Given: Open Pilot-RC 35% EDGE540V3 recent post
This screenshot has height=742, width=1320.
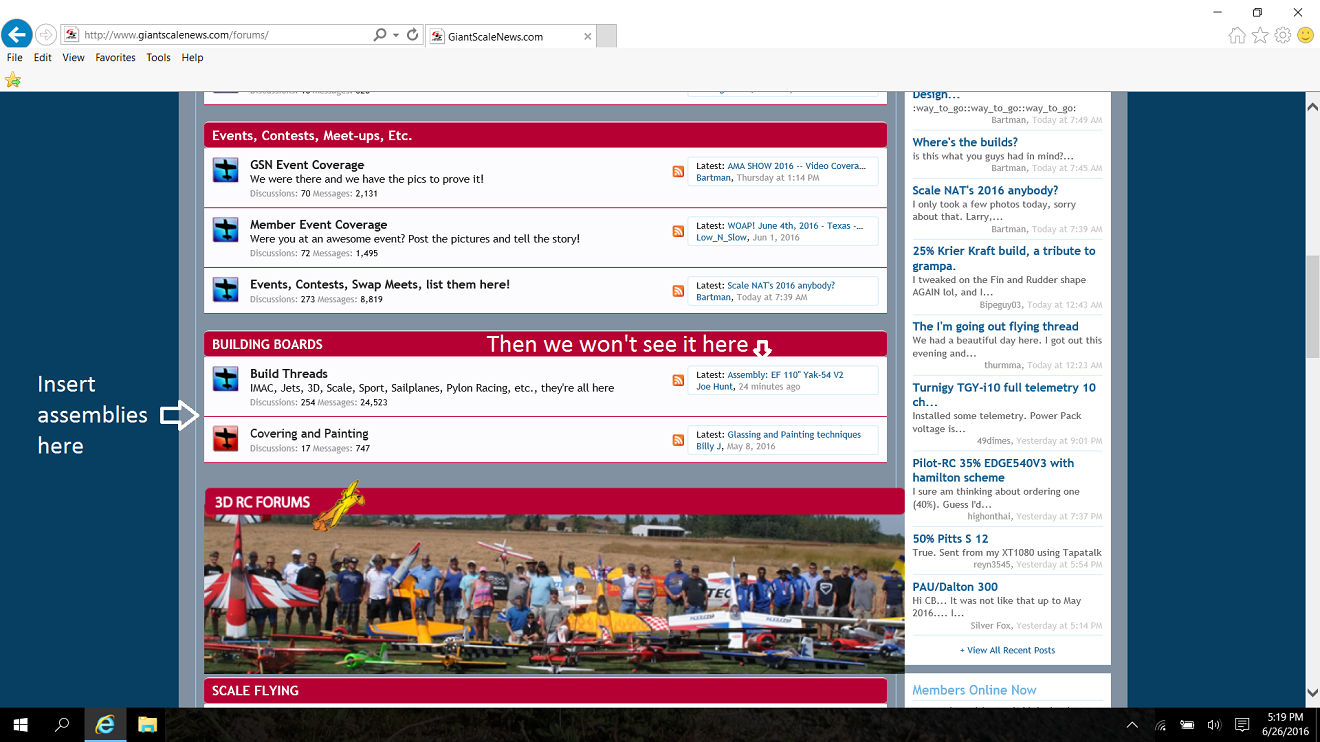Looking at the screenshot, I should click(993, 470).
